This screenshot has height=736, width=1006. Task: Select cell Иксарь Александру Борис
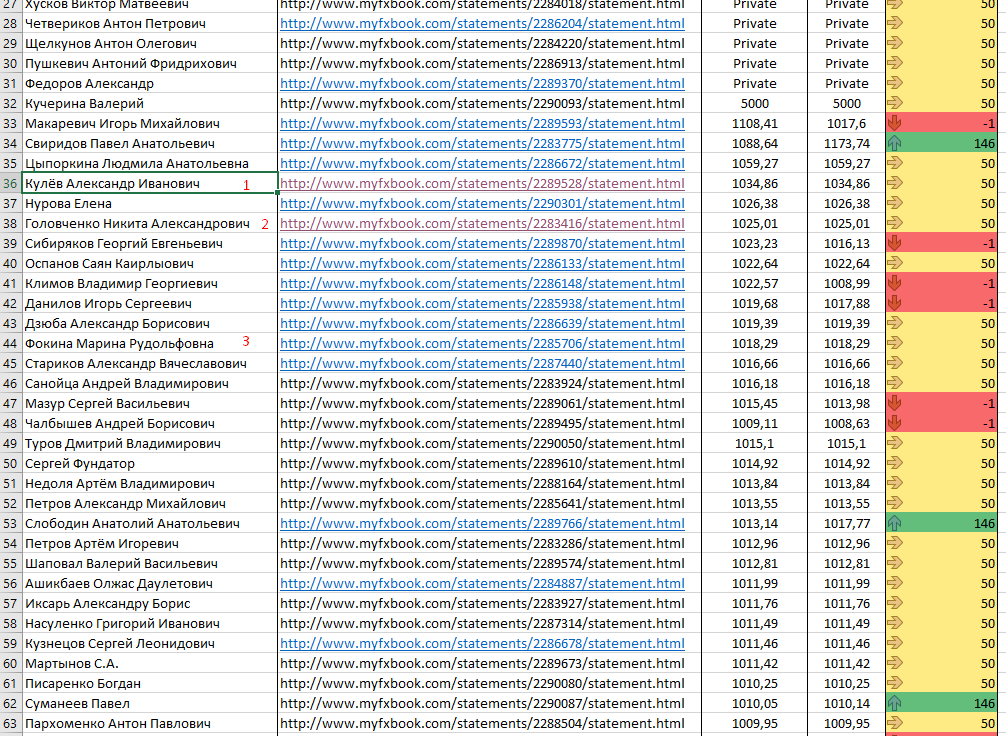pyautogui.click(x=149, y=603)
